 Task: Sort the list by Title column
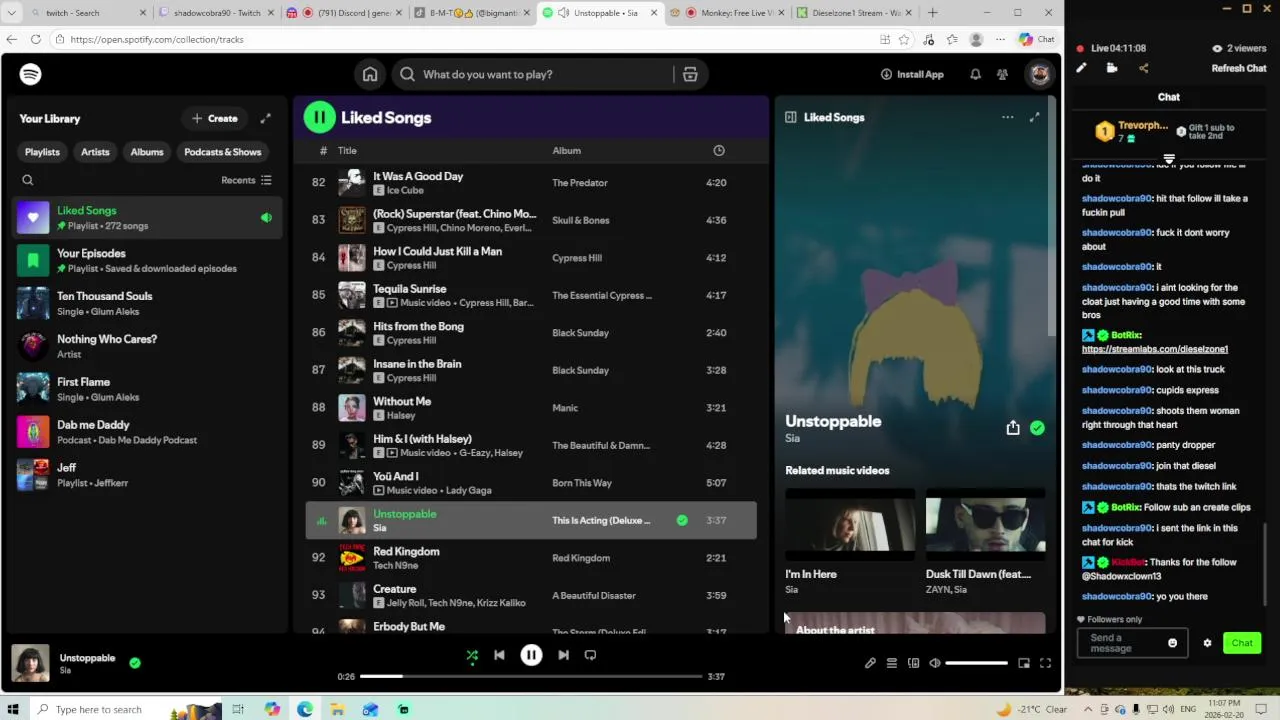click(347, 150)
